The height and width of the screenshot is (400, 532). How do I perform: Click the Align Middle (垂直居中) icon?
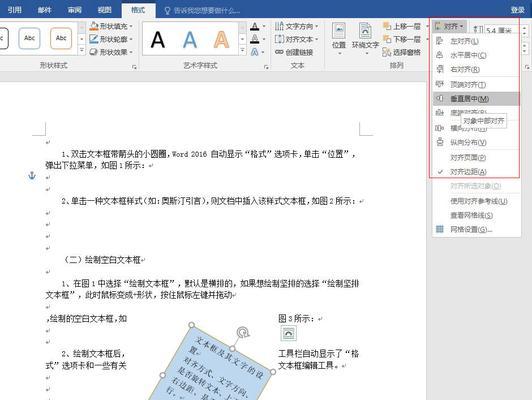439,98
